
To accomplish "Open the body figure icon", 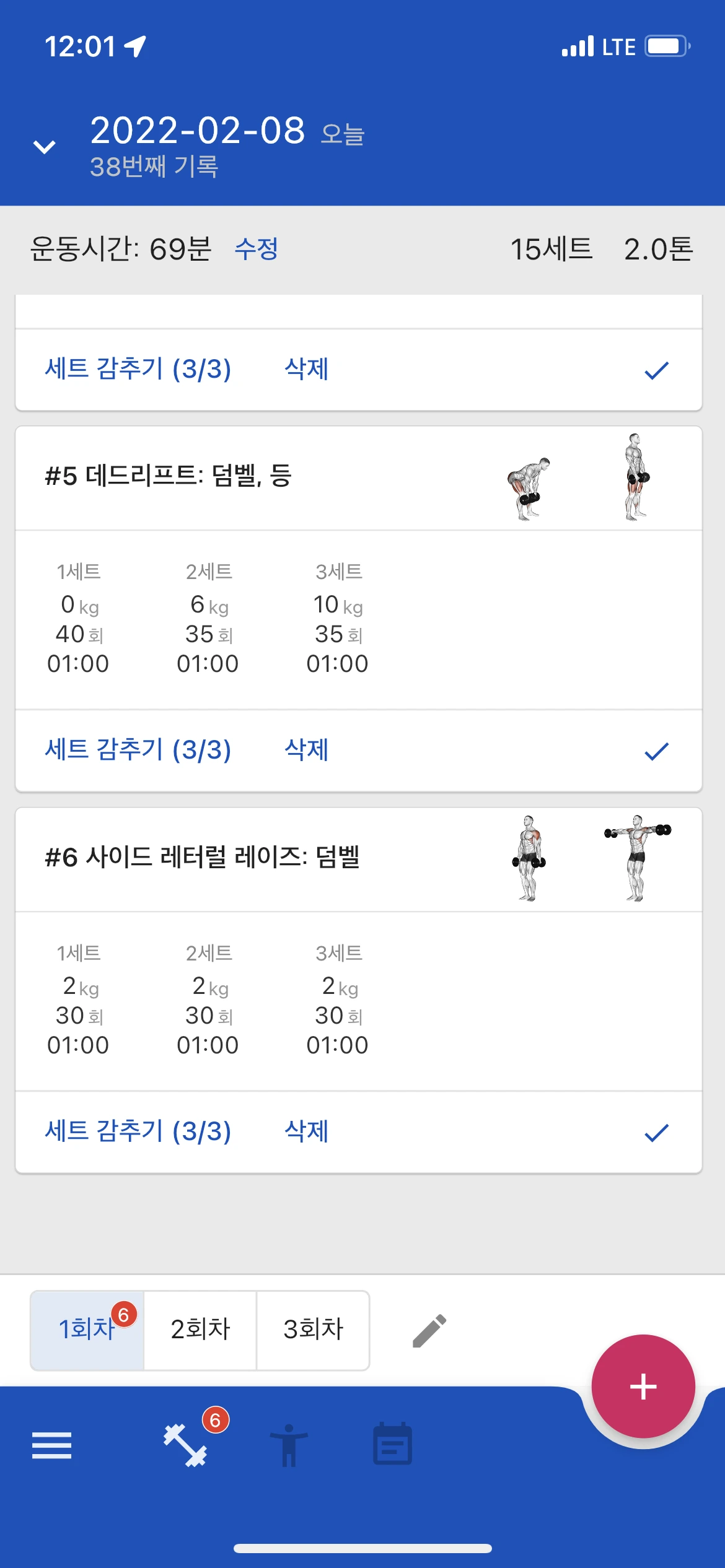I will coord(288,1445).
